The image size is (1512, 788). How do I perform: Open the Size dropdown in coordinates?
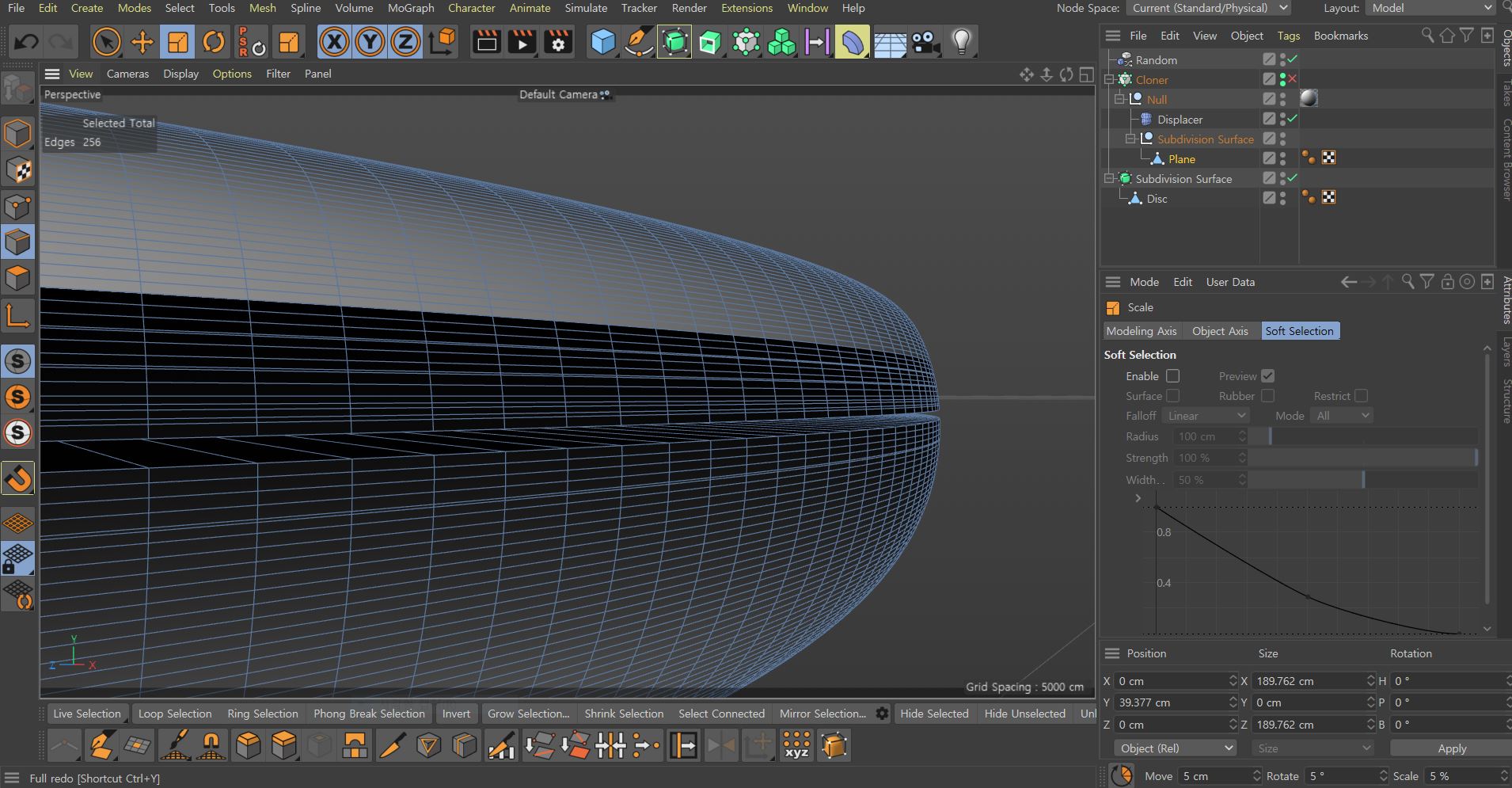coord(1313,748)
